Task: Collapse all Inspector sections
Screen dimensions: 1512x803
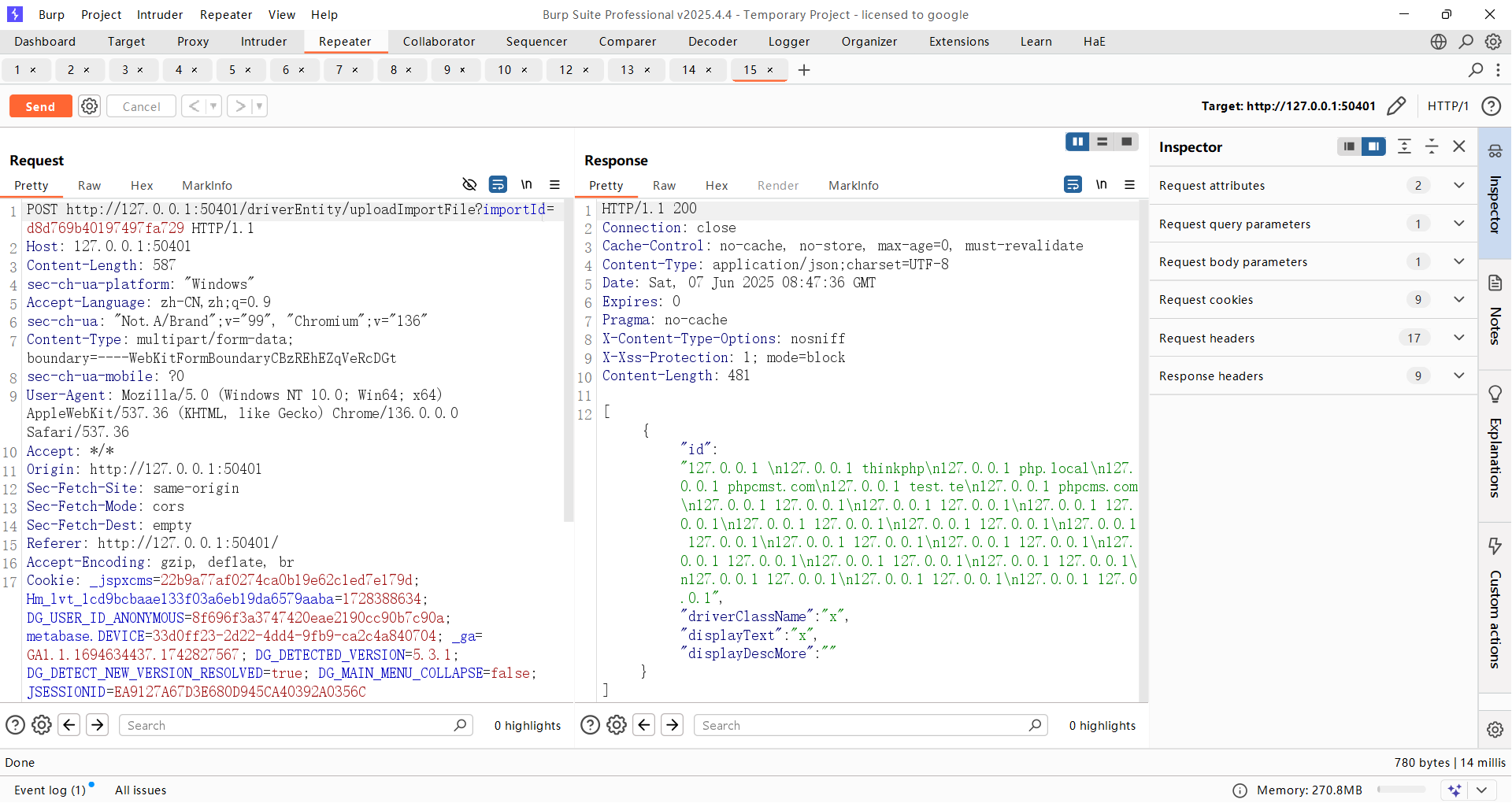Action: [1432, 146]
